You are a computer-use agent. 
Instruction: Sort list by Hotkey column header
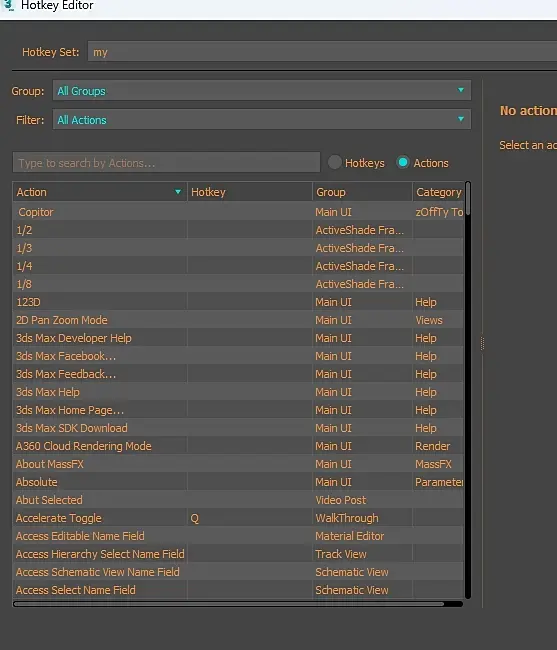click(x=249, y=192)
